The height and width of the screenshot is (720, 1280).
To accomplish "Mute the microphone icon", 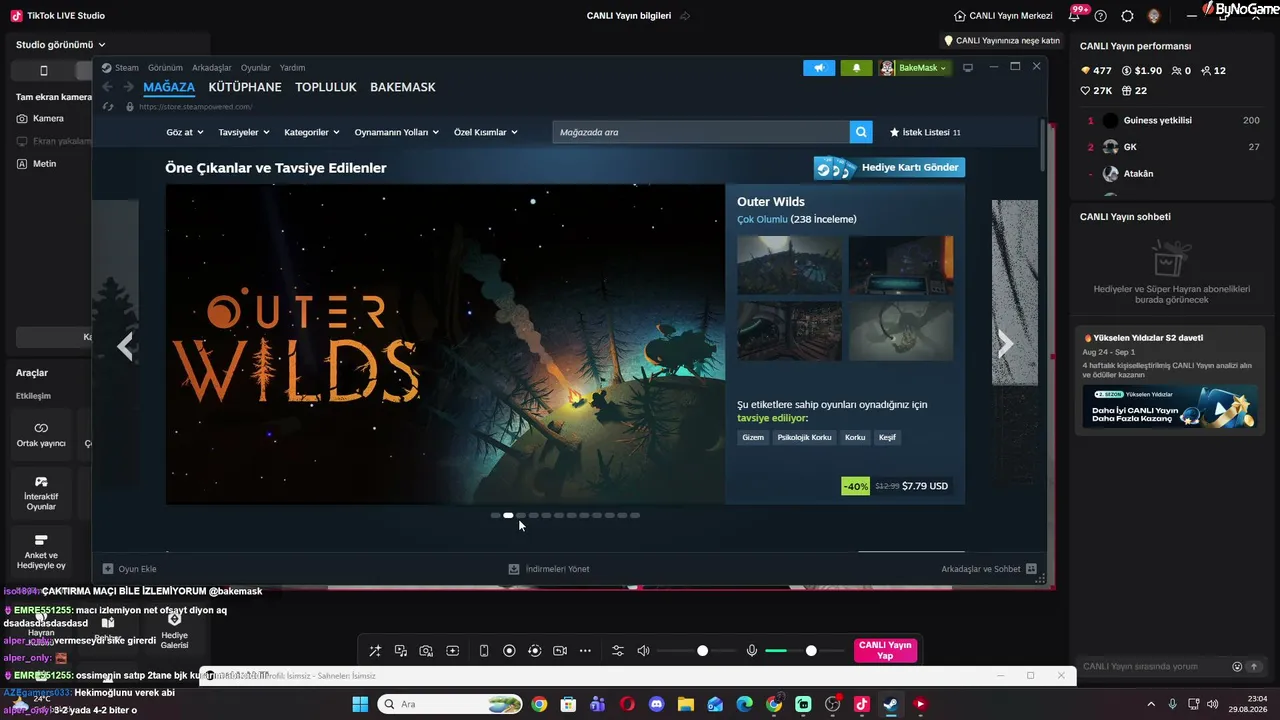I will click(752, 651).
